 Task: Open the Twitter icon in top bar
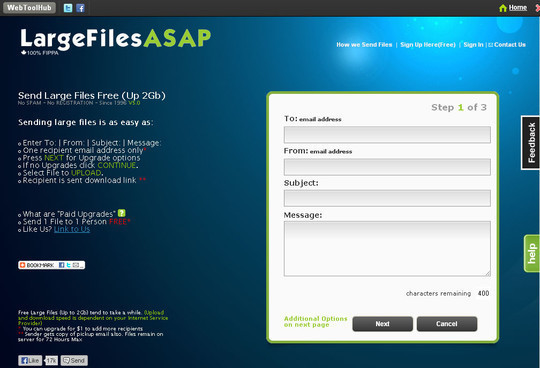click(68, 8)
